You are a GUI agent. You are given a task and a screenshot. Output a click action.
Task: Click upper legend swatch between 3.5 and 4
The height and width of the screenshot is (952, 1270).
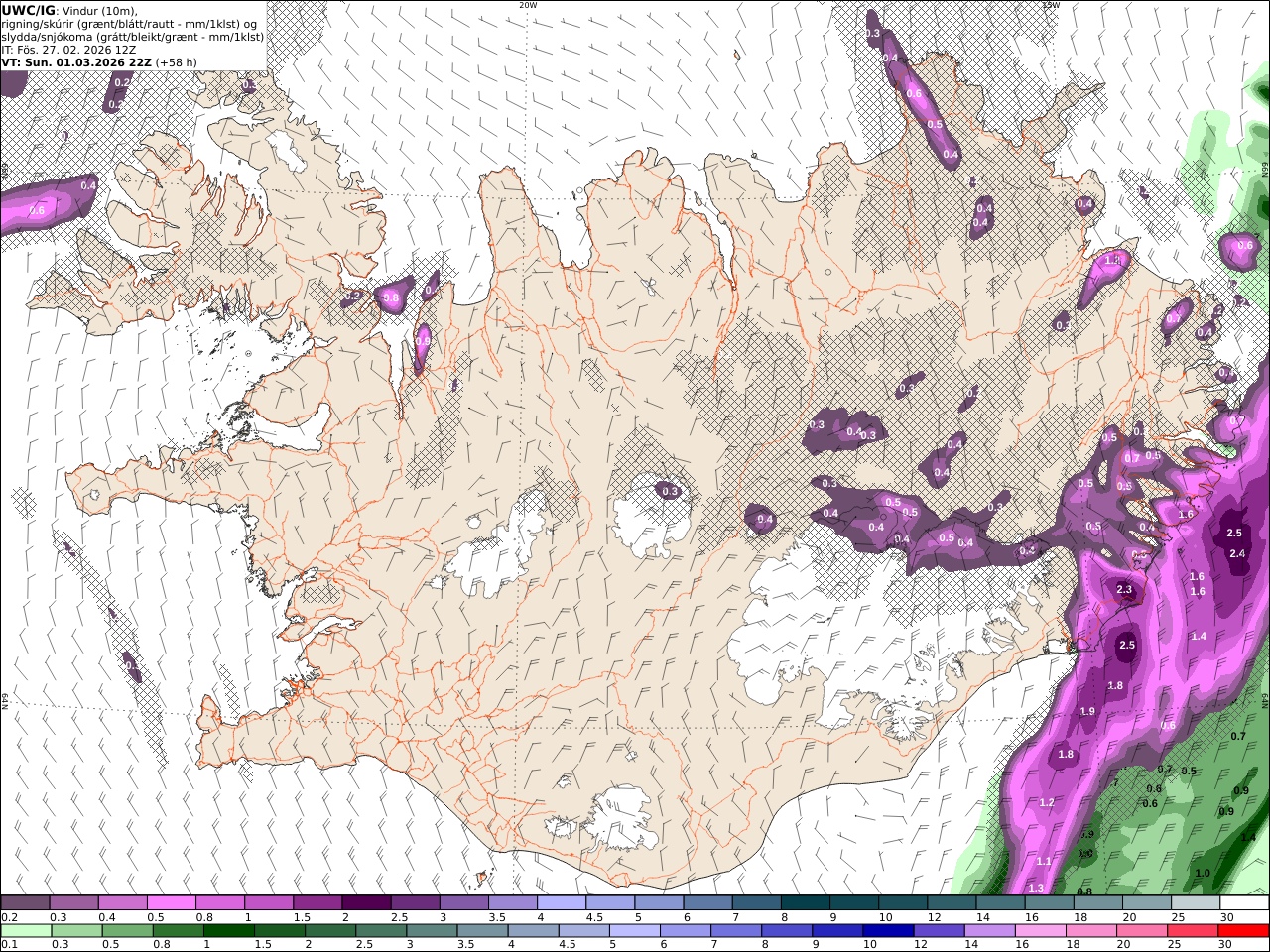coord(512,903)
